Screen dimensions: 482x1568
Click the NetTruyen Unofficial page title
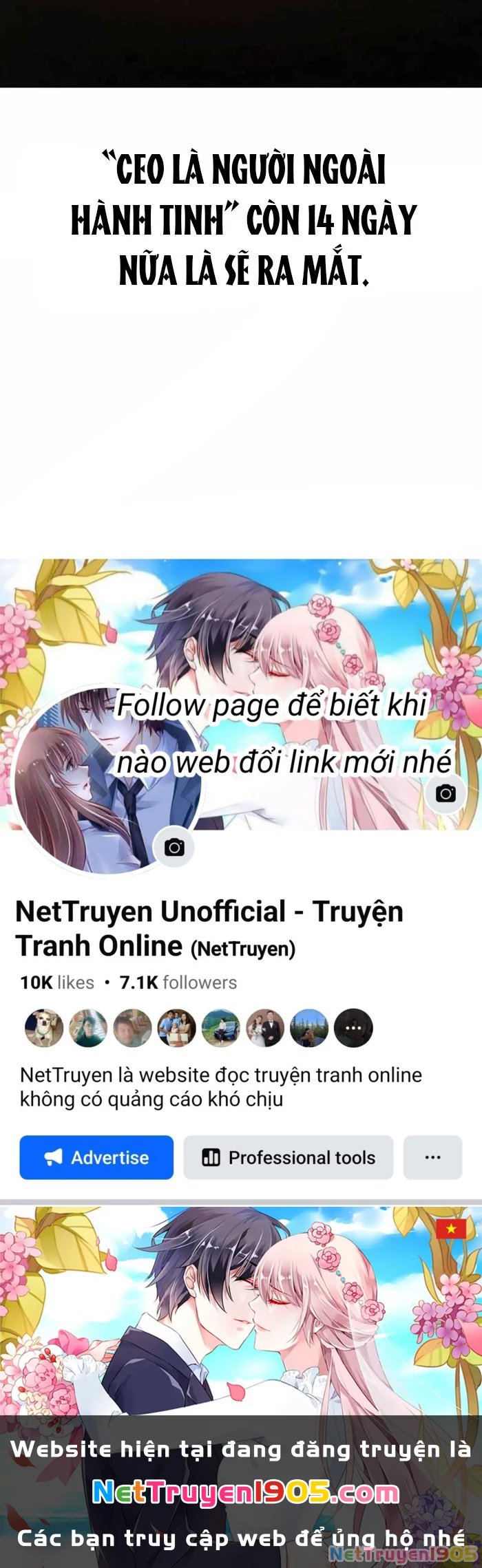pos(209,928)
